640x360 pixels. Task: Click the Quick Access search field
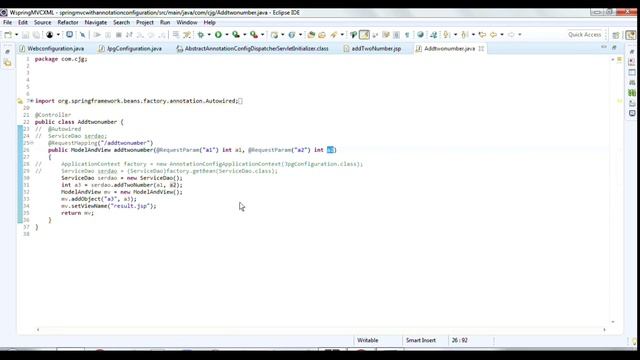[585, 35]
